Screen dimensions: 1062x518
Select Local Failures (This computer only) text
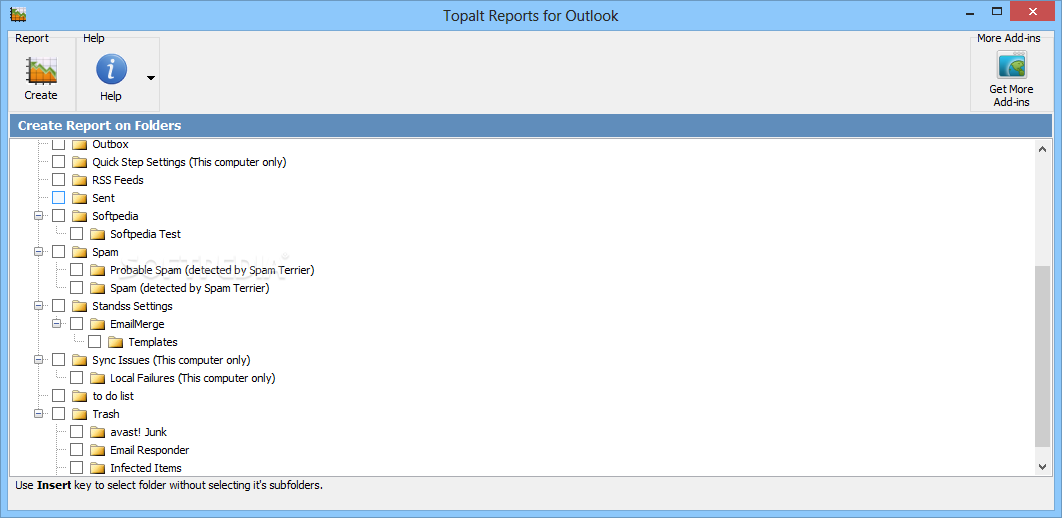point(192,378)
